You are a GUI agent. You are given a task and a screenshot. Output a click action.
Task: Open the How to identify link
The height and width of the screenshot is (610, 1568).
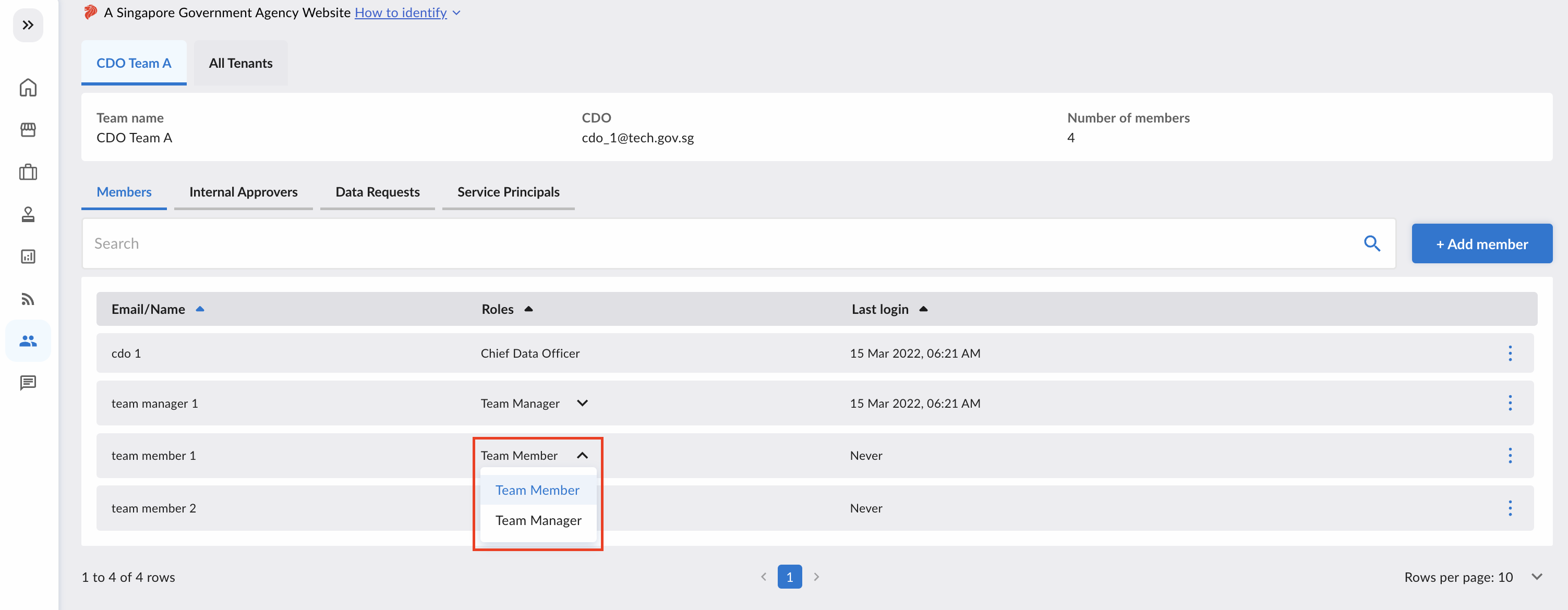[x=401, y=13]
